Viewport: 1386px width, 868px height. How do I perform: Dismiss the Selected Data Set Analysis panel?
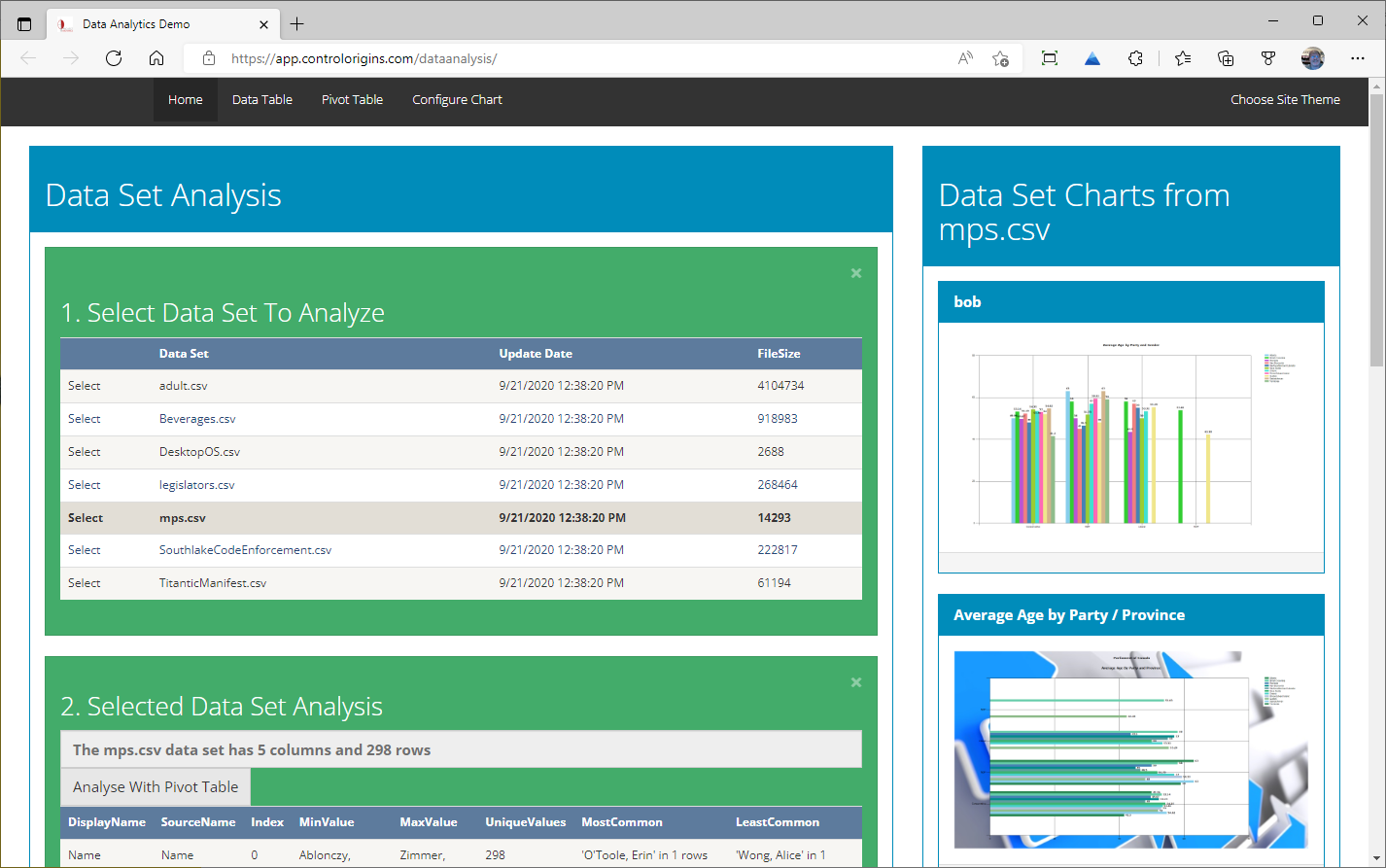point(855,682)
